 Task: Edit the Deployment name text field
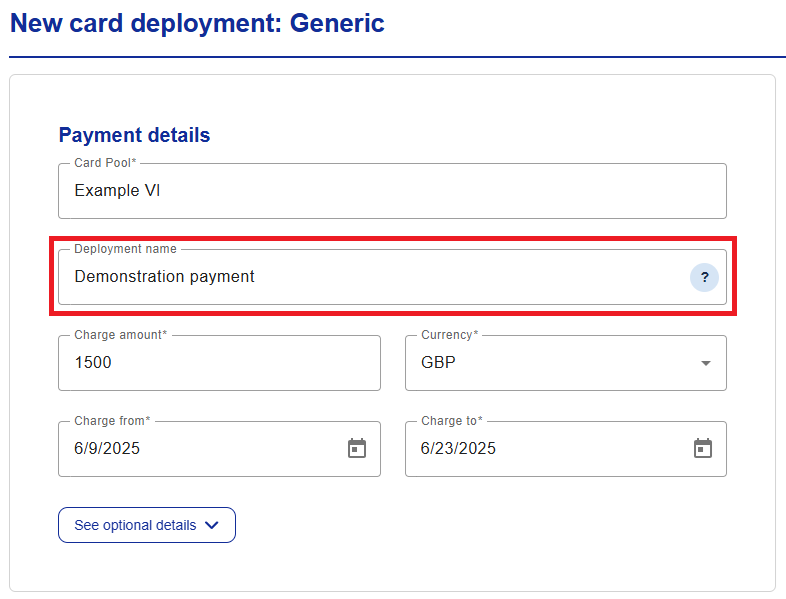coord(392,277)
